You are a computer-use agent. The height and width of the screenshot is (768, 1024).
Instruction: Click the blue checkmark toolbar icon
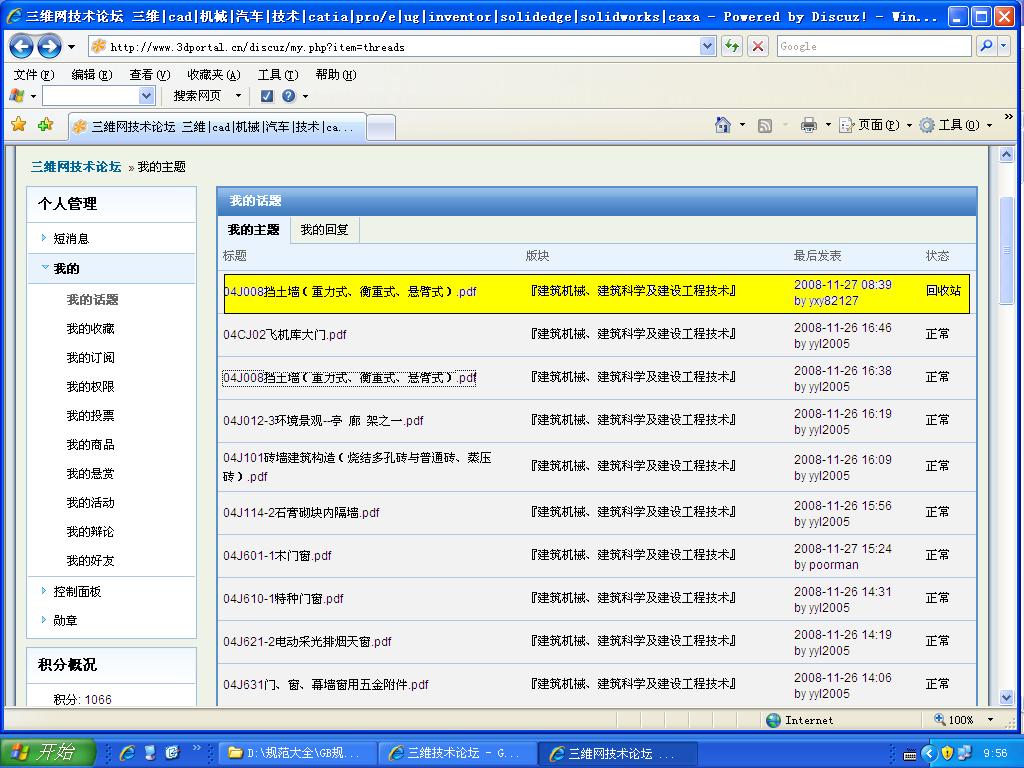(x=266, y=96)
